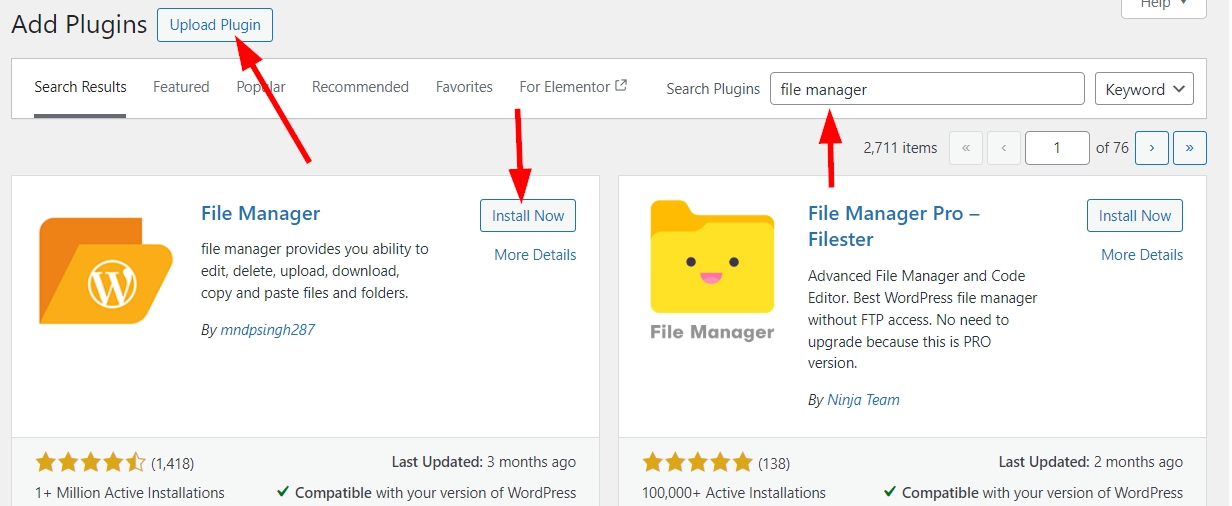Open the Recommended tab

pyautogui.click(x=360, y=87)
